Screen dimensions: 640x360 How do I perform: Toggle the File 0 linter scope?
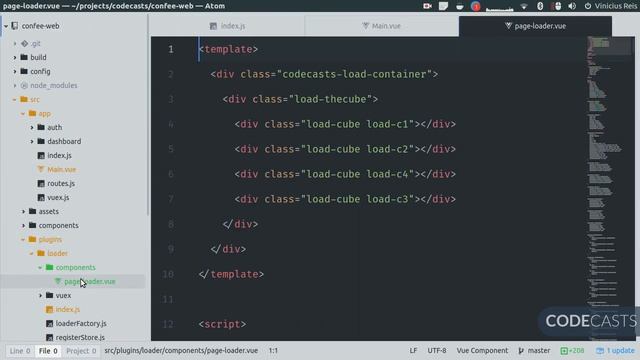tap(48, 351)
